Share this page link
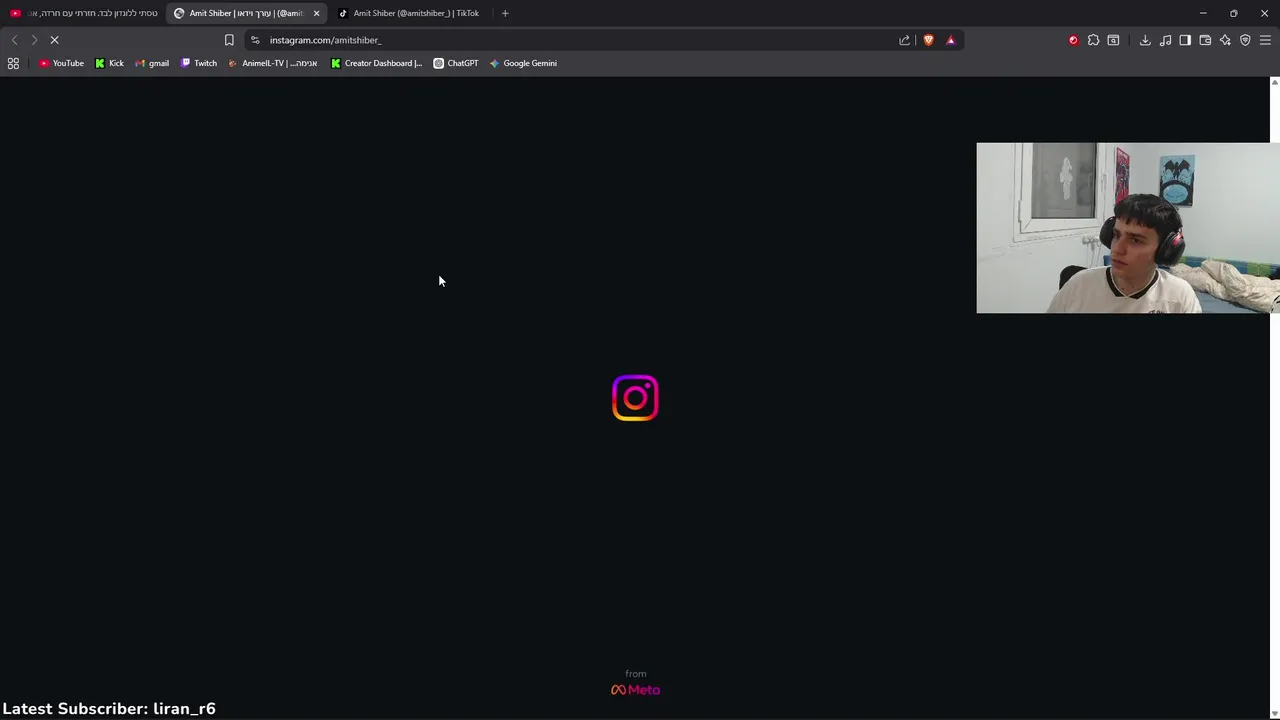This screenshot has width=1280, height=720. (905, 40)
